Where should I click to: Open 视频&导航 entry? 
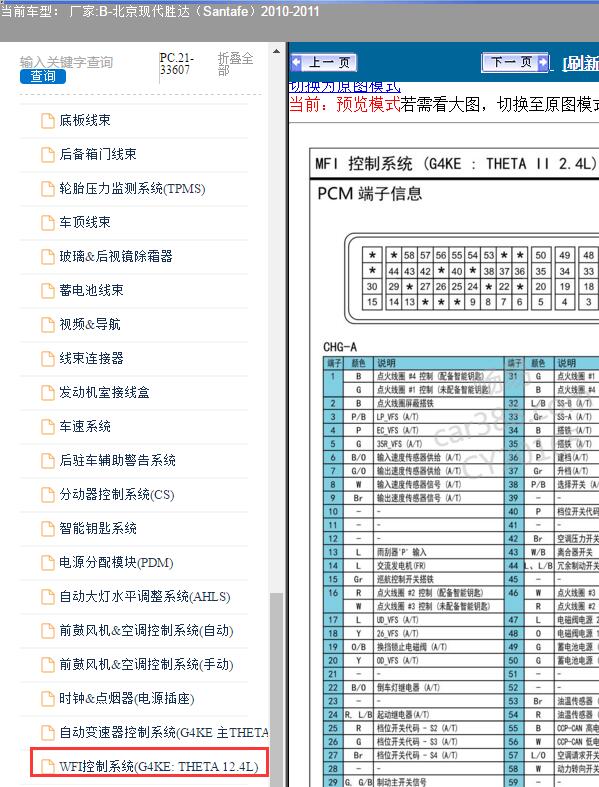[x=90, y=324]
